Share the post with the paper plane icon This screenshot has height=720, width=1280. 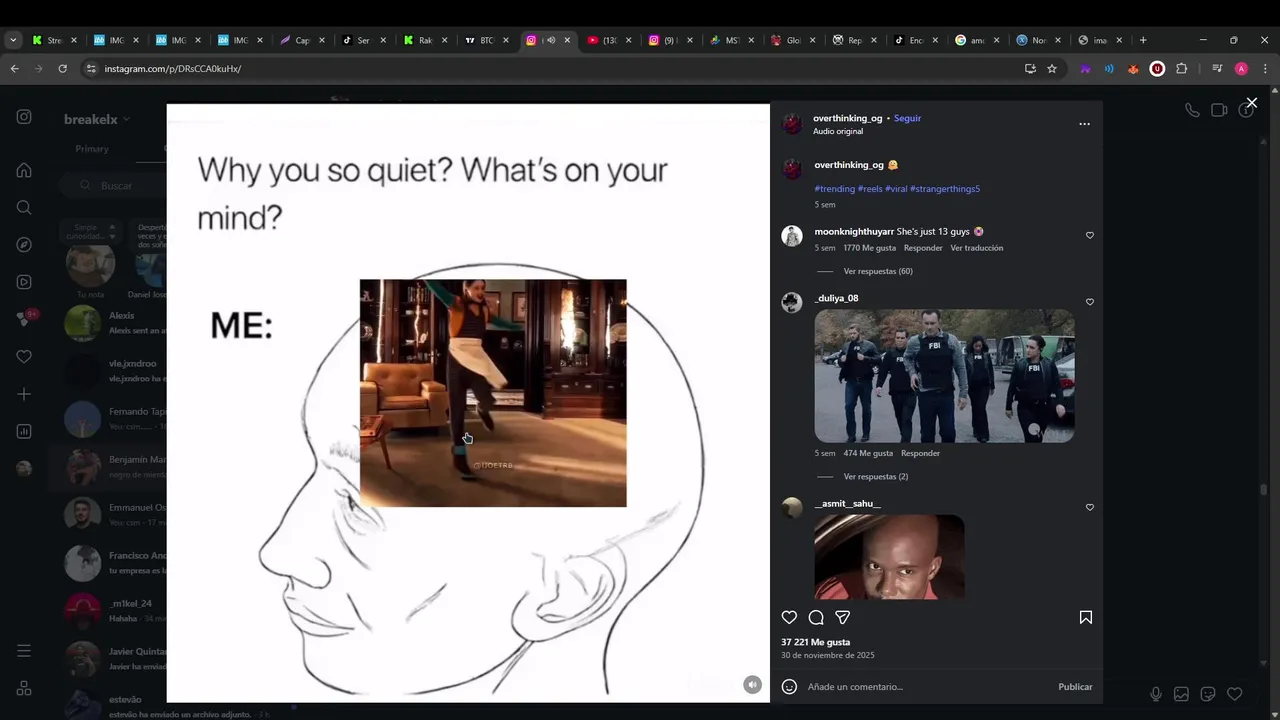pos(843,618)
